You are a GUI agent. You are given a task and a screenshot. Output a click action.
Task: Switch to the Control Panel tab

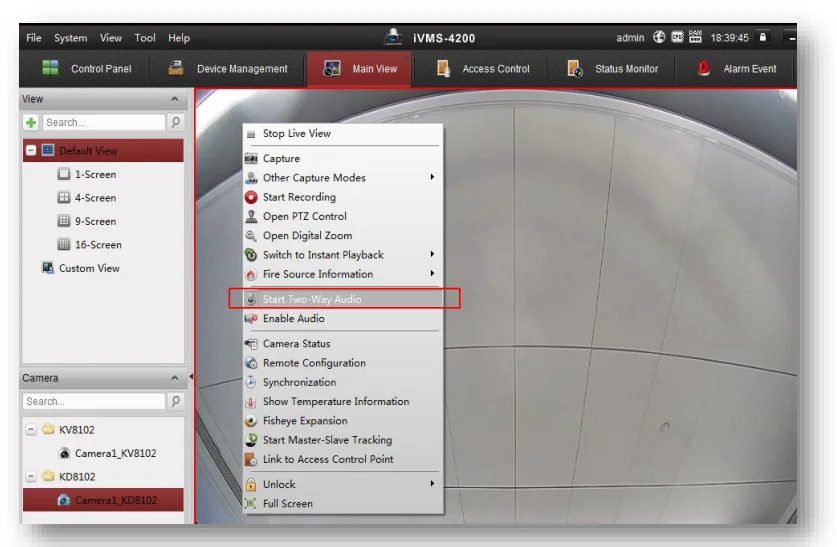coord(86,68)
